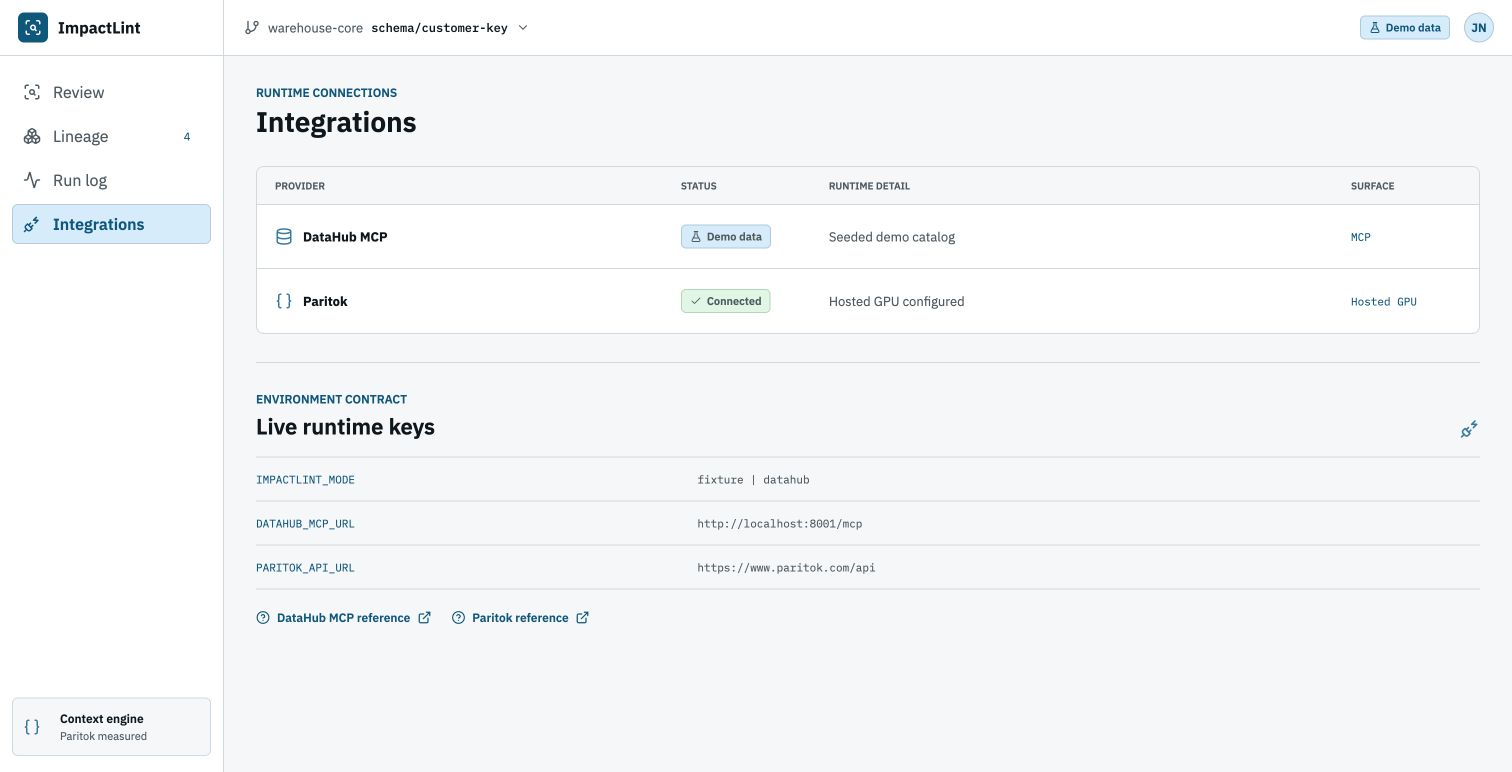
Task: Click the Integrations page heading
Action: click(x=336, y=122)
